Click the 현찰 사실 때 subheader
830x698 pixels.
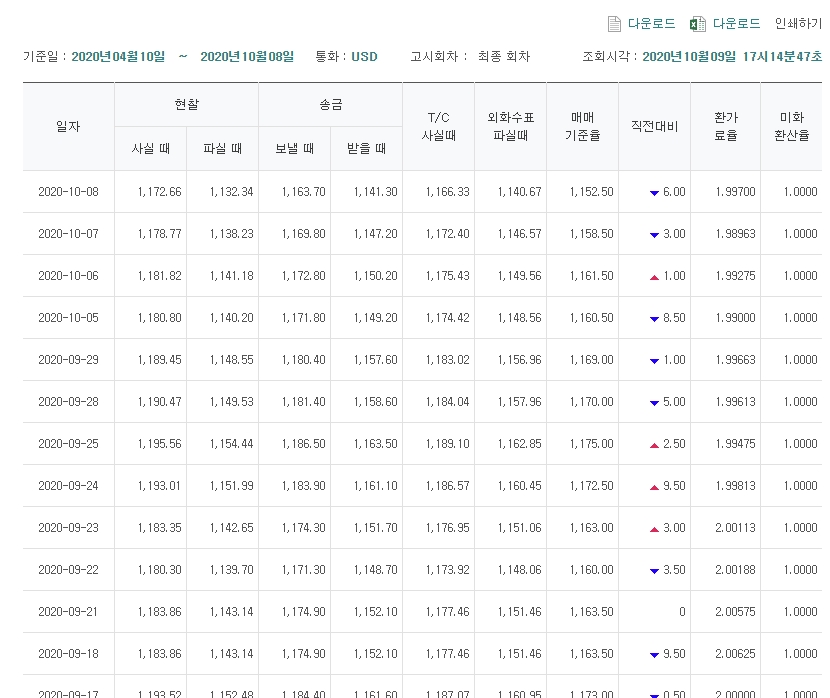151,149
